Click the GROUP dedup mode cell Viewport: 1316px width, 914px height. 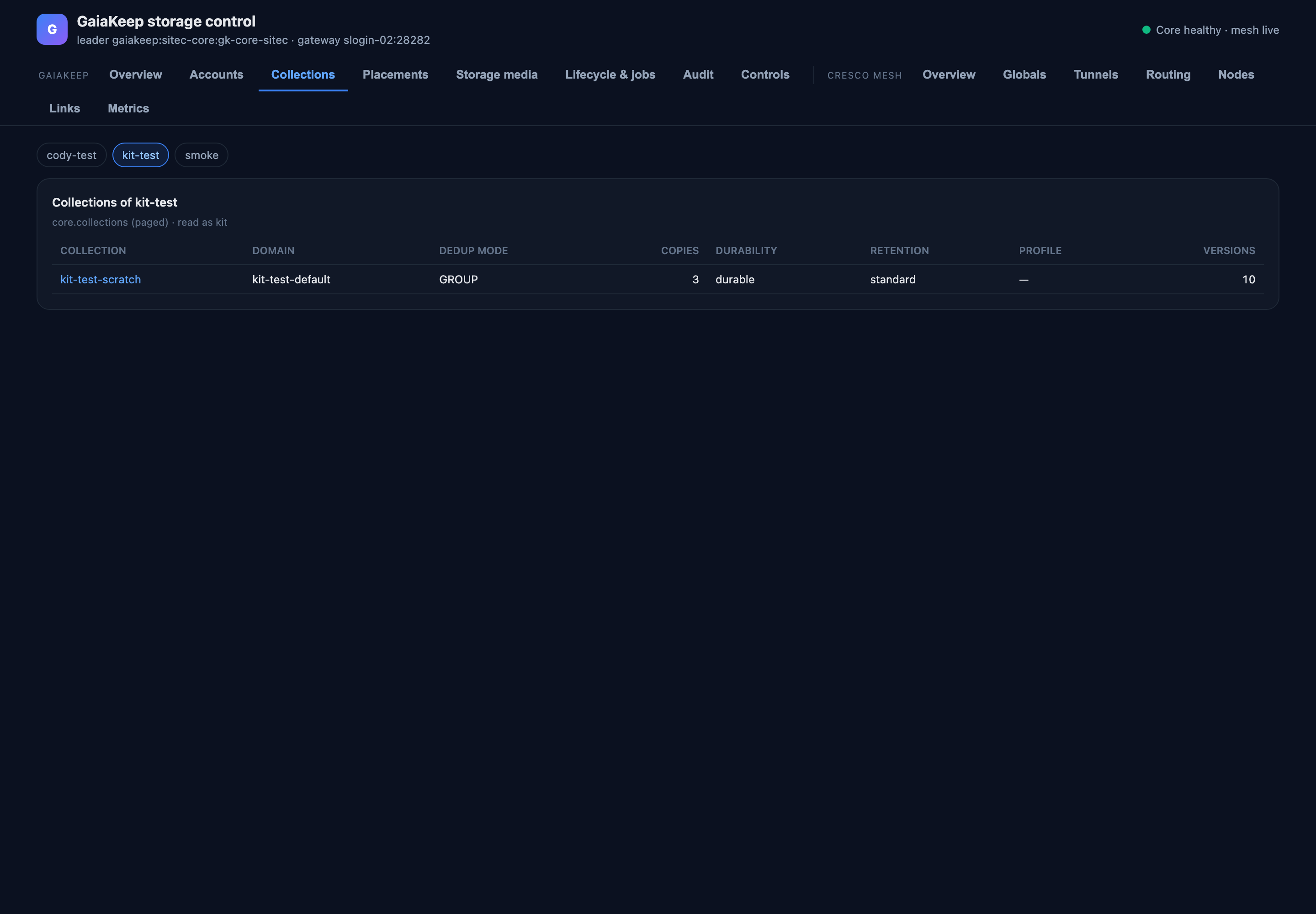tap(459, 280)
